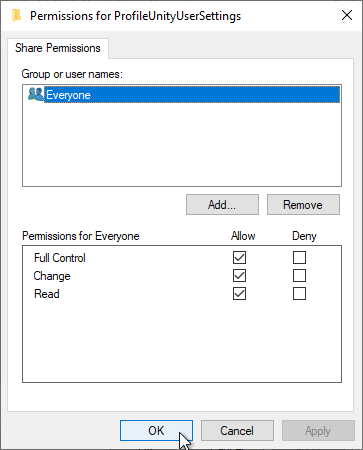363x450 pixels.
Task: Click the 'Group or user names:' label
Action: click(72, 74)
